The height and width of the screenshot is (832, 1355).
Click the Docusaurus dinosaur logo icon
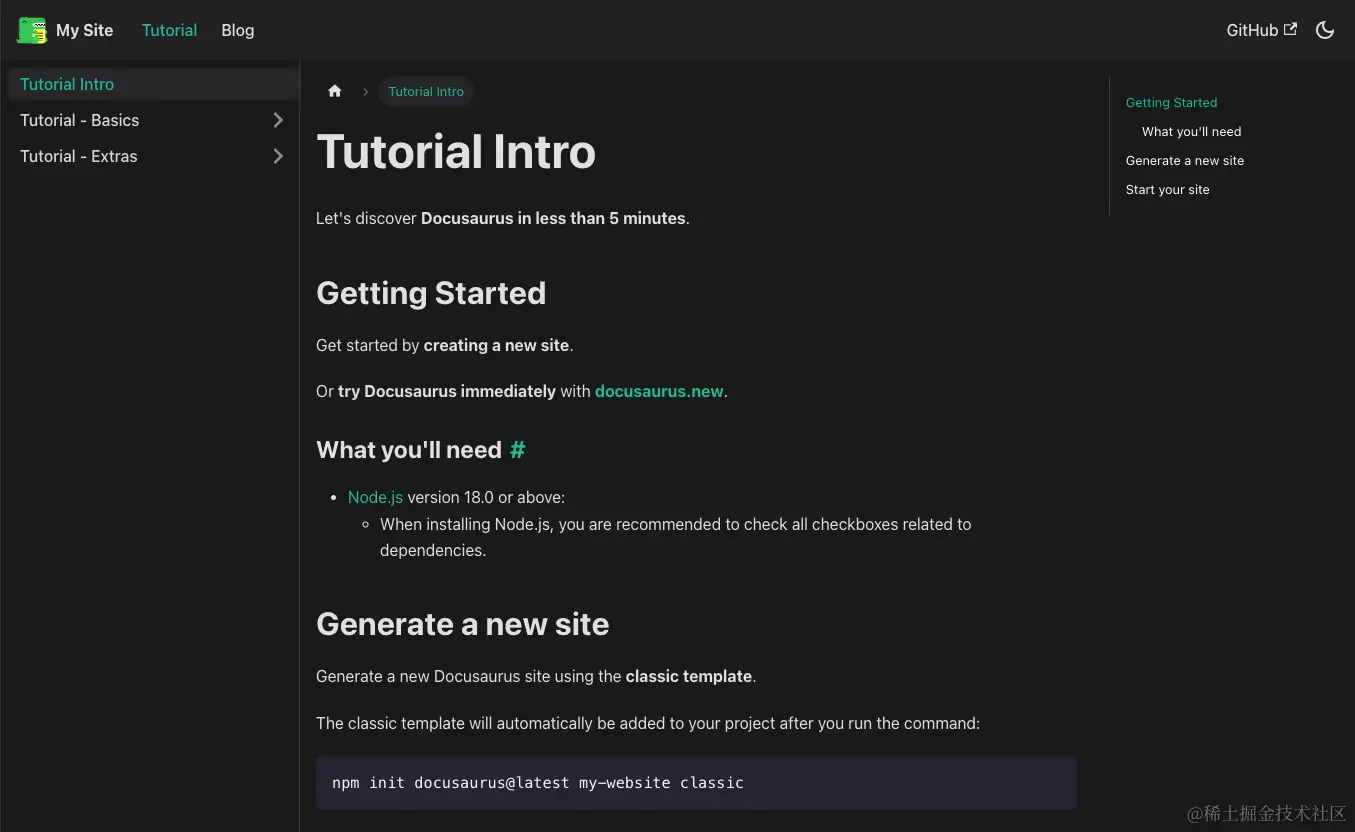32,30
